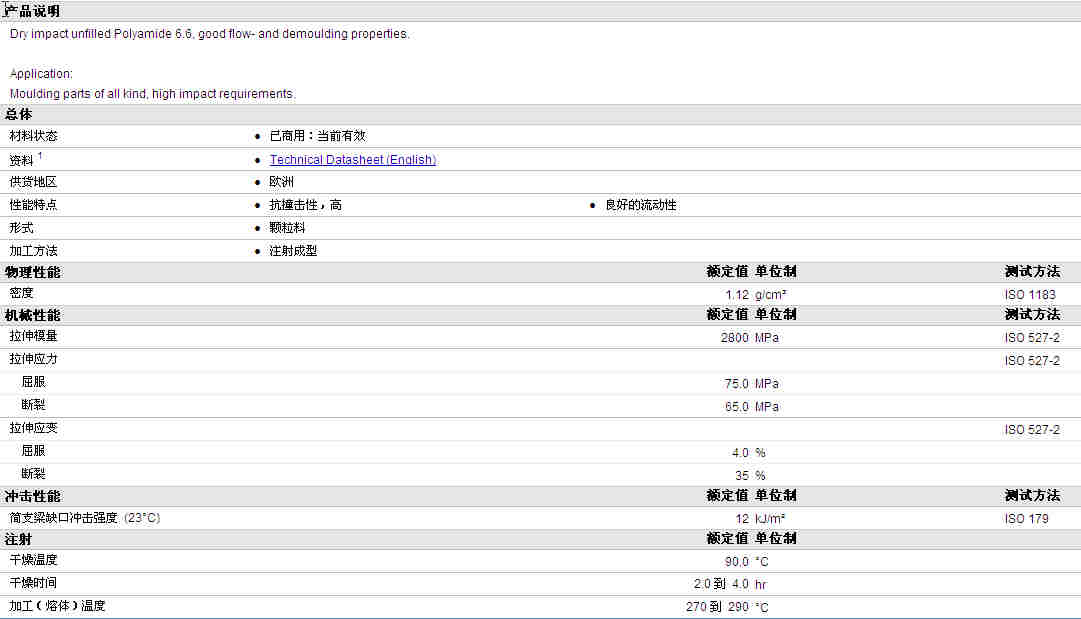Click the 拉伸模量 row label
This screenshot has height=619, width=1081.
point(33,336)
